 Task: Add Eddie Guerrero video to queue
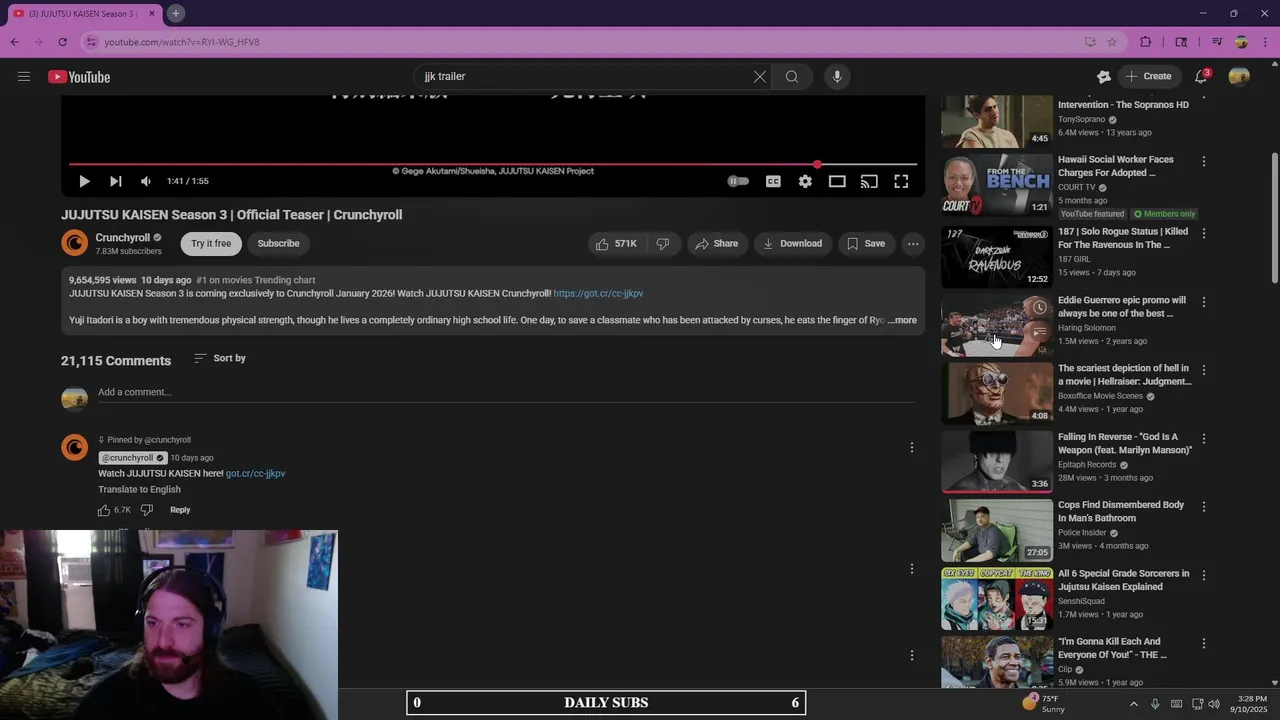click(x=1039, y=331)
